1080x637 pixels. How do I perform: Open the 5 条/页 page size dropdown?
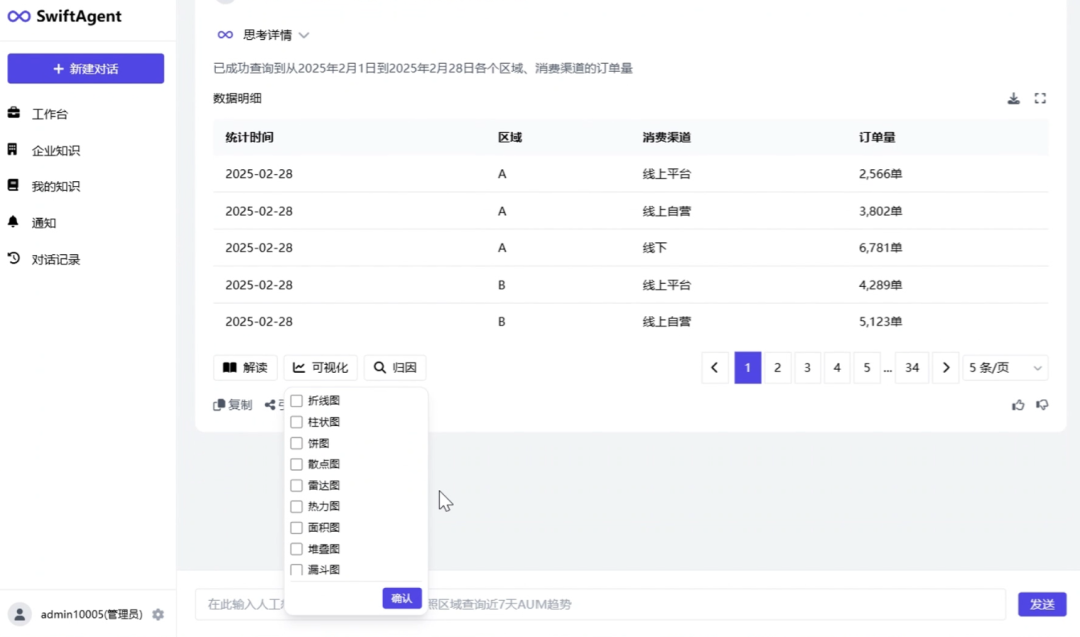[1005, 368]
